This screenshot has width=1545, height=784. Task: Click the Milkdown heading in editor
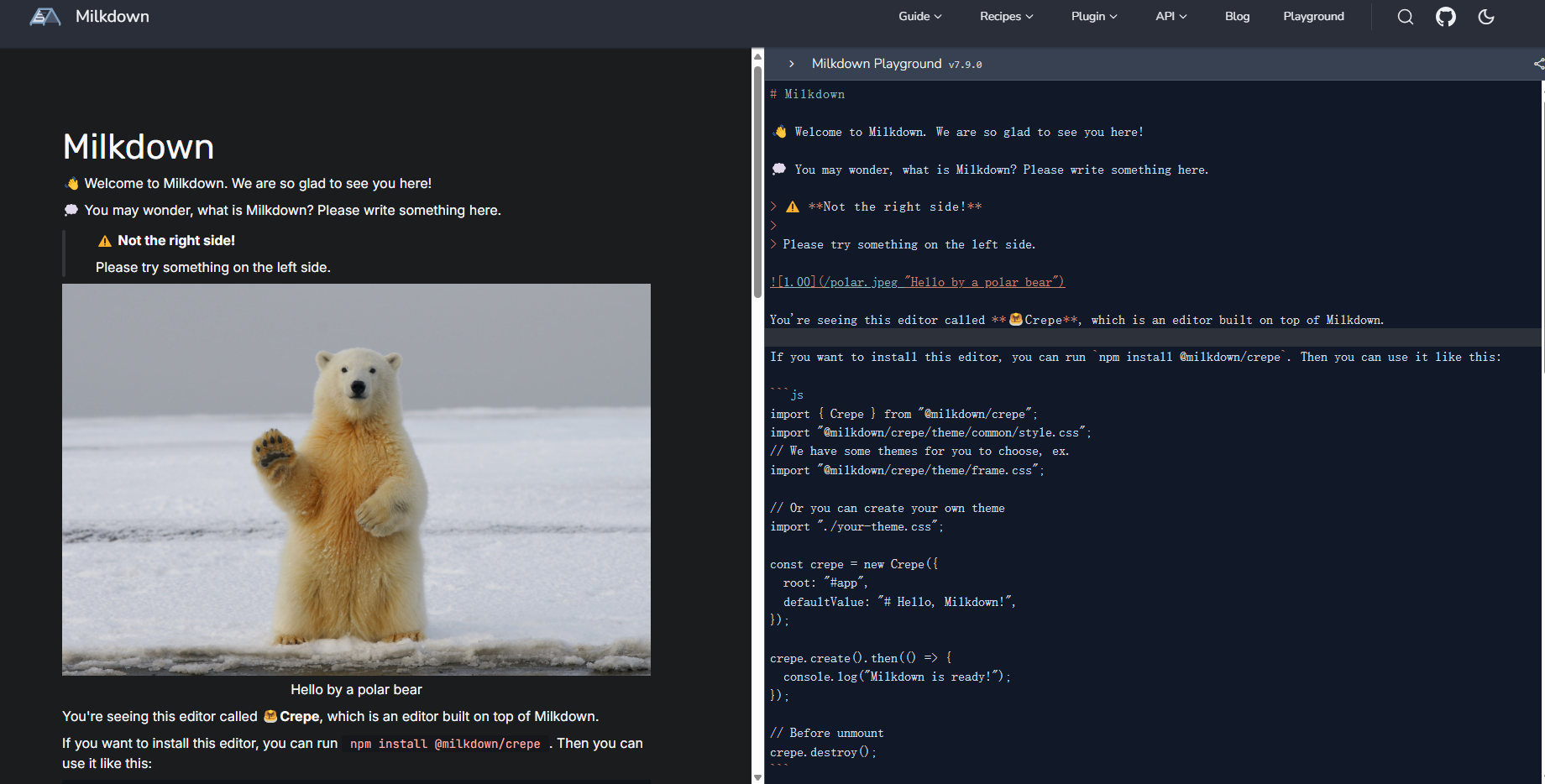tap(139, 147)
